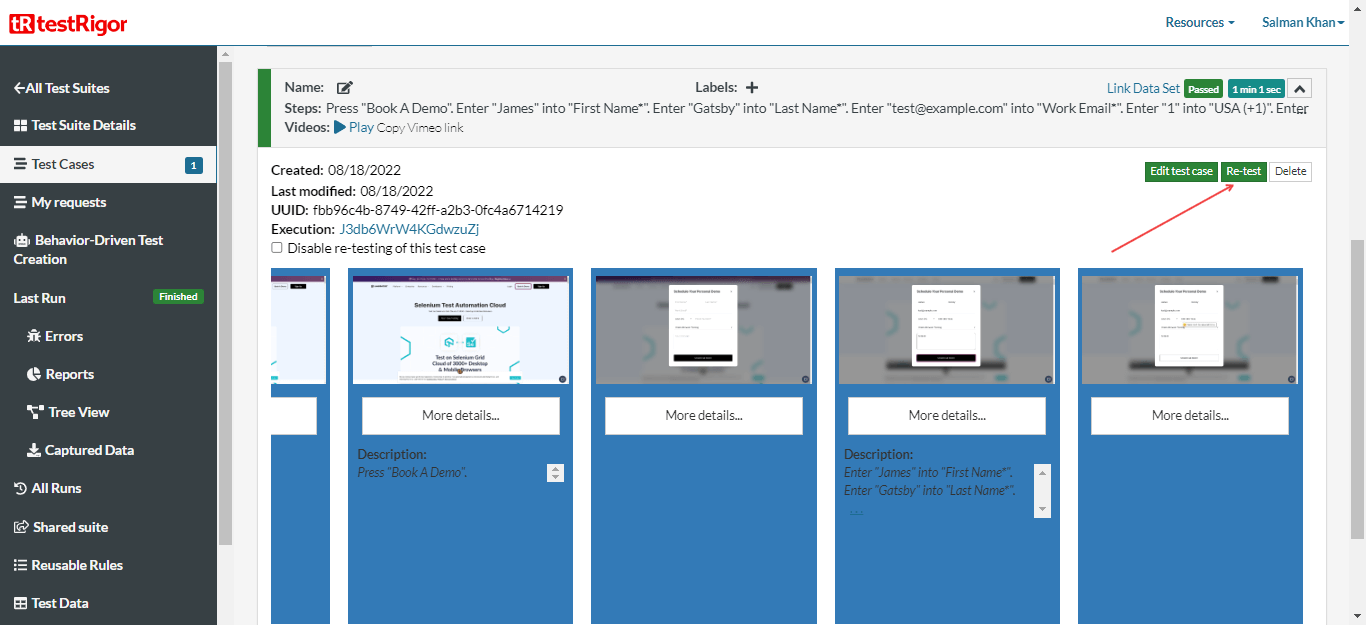Open the Resources dropdown
The image size is (1366, 625).
click(1198, 21)
